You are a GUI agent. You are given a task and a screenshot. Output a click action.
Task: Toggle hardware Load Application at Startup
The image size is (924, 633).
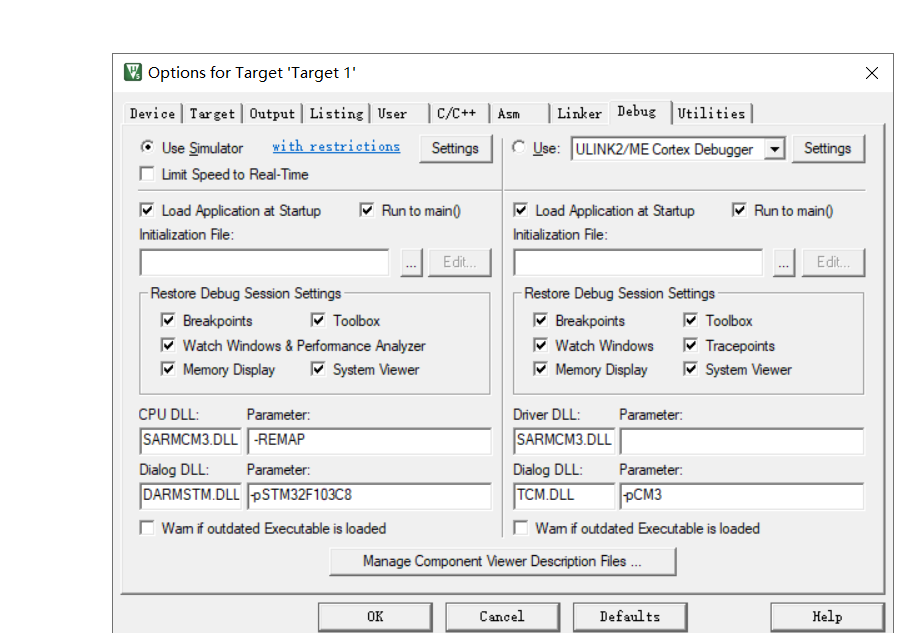(520, 210)
